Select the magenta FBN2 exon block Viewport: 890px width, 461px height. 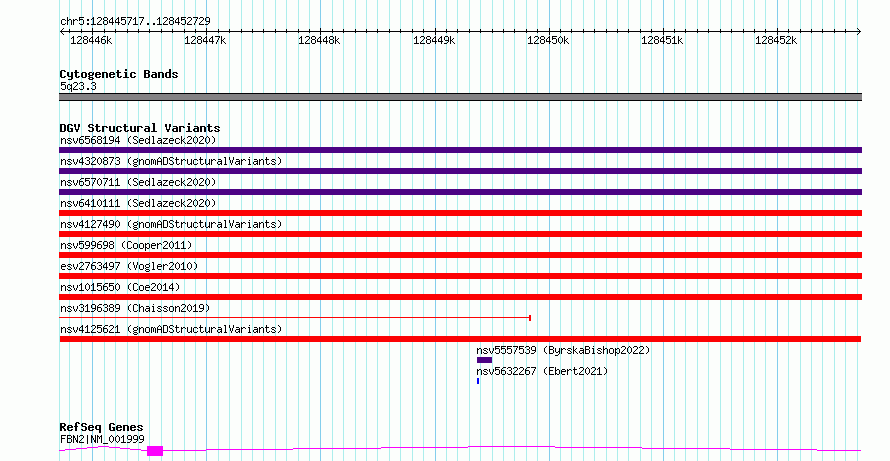[155, 451]
